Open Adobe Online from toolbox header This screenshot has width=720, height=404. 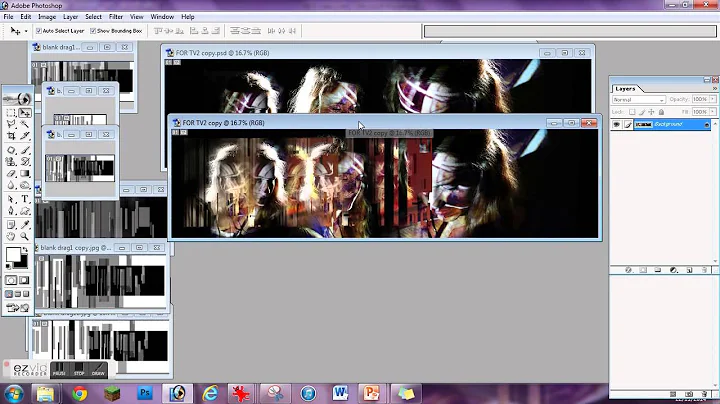click(x=18, y=98)
